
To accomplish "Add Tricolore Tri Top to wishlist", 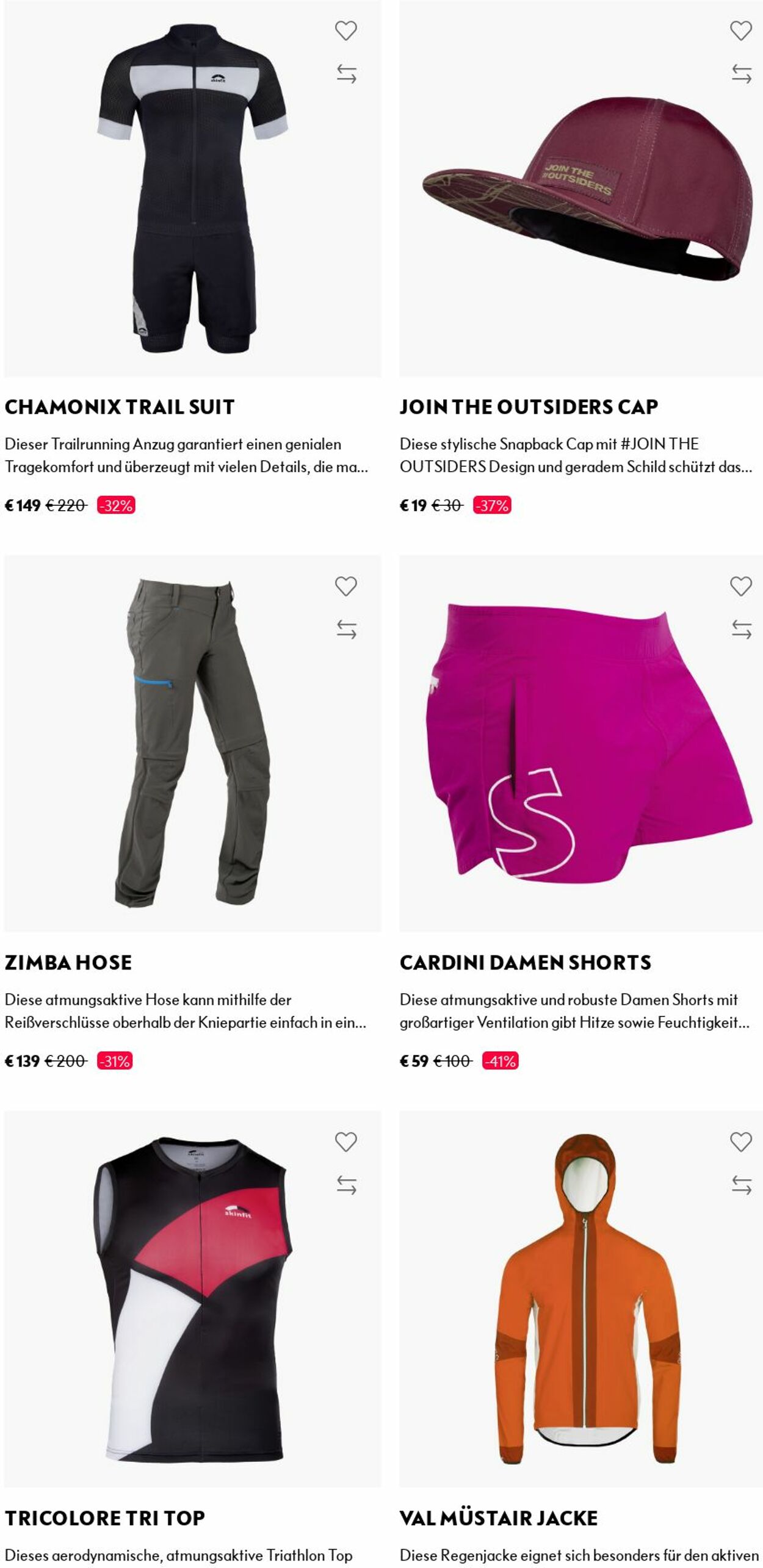I will pos(346,1142).
